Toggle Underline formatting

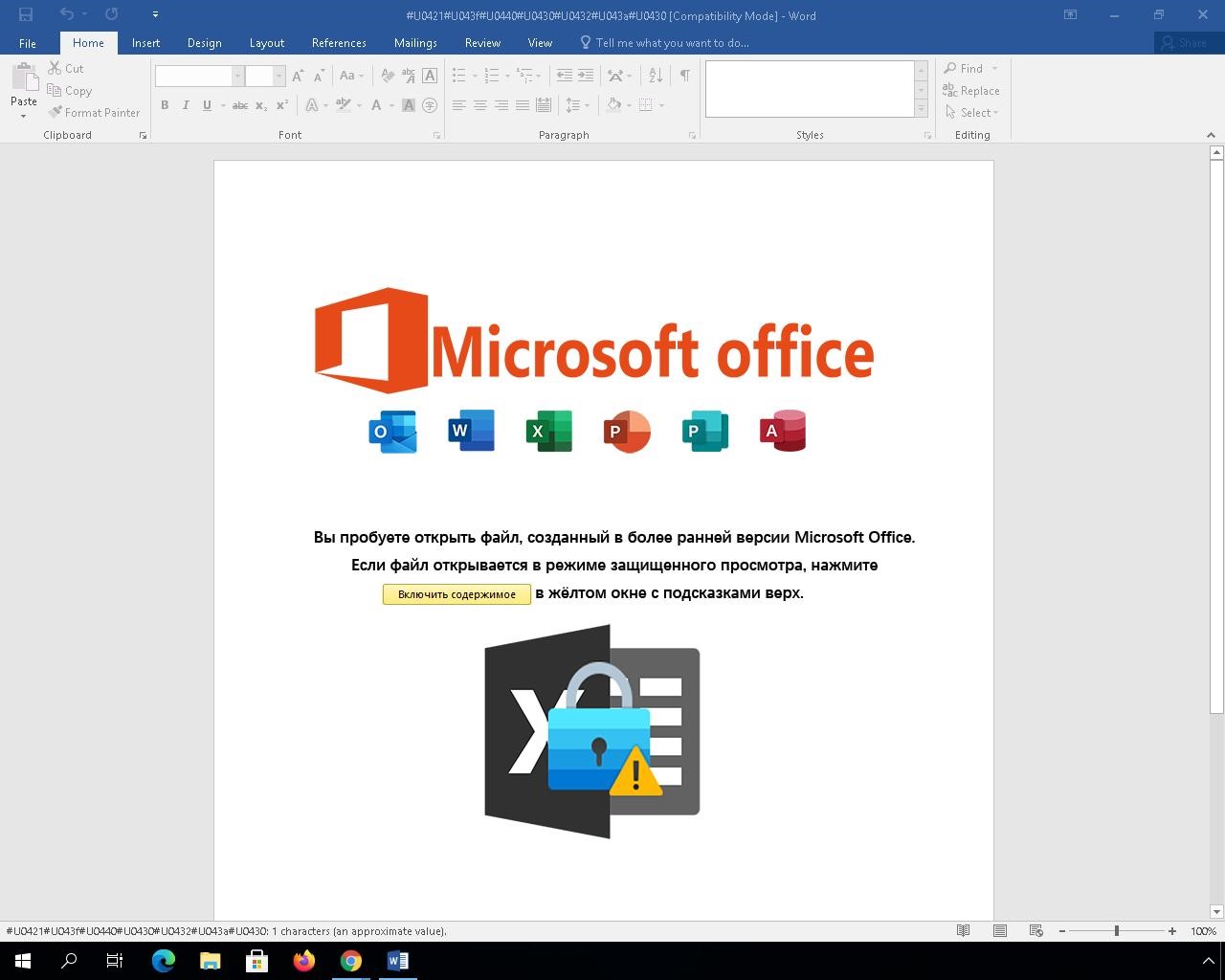click(x=207, y=105)
